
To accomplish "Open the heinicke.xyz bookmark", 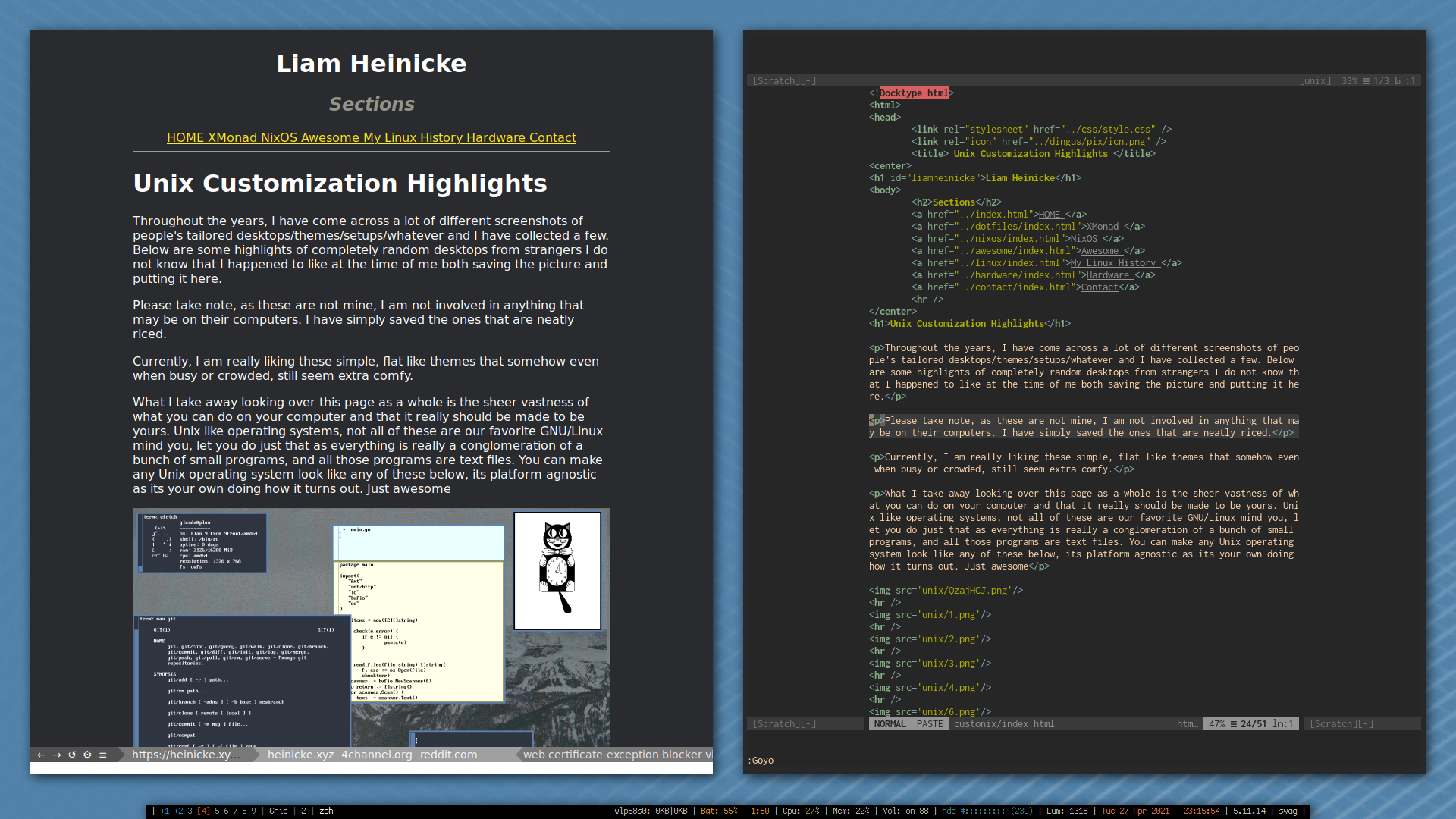I will point(300,755).
